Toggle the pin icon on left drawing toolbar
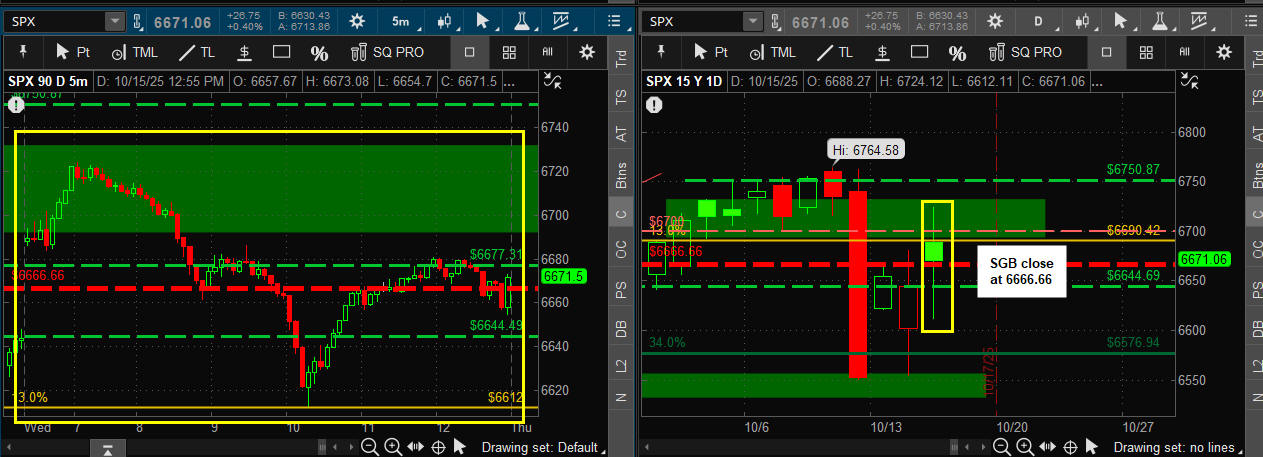Image resolution: width=1263 pixels, height=457 pixels. coord(22,52)
